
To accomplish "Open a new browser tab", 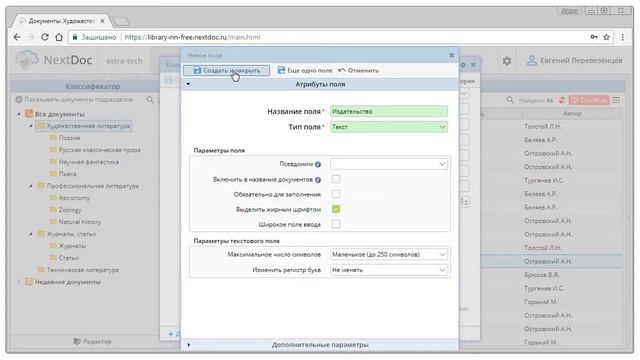I will coord(120,21).
